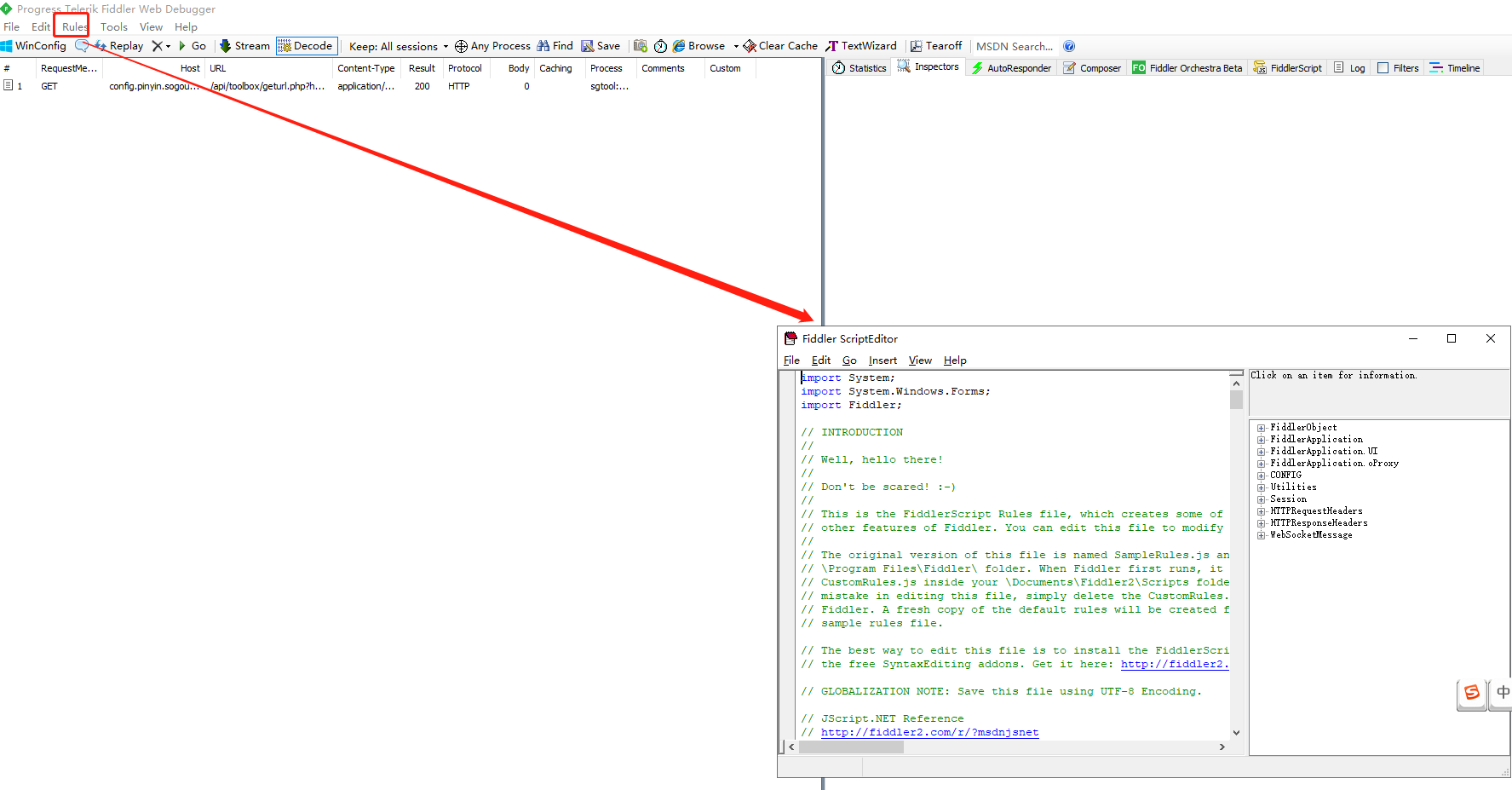The height and width of the screenshot is (790, 1512).
Task: Open the fiddler2.com/r/?msdnjsnet link
Action: tap(930, 732)
